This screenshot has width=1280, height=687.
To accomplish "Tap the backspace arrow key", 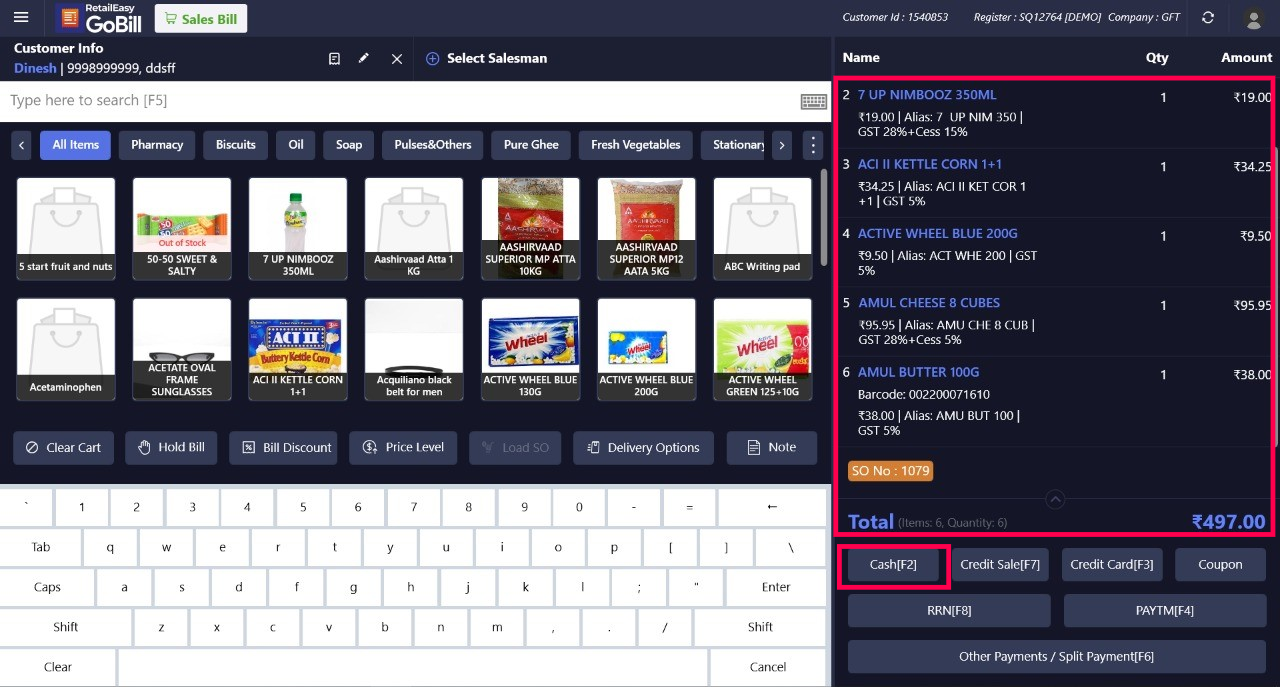I will pyautogui.click(x=772, y=507).
